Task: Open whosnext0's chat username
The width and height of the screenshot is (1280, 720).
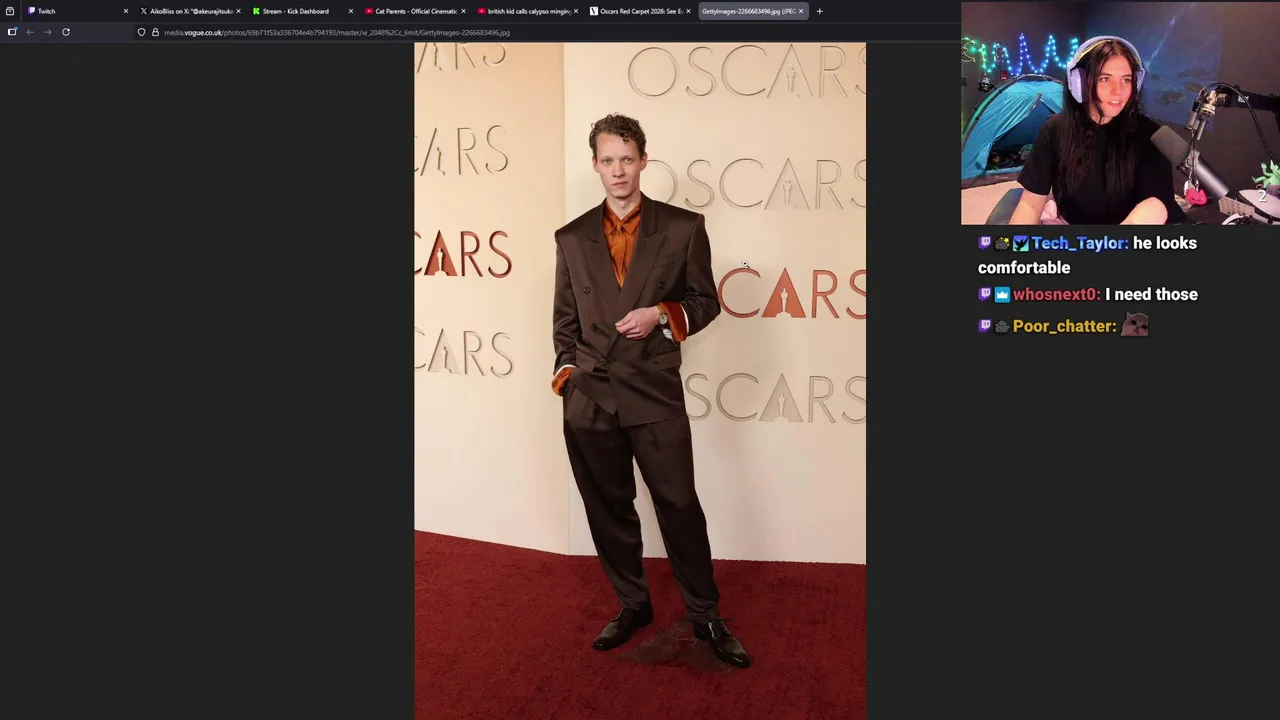Action: click(1056, 294)
